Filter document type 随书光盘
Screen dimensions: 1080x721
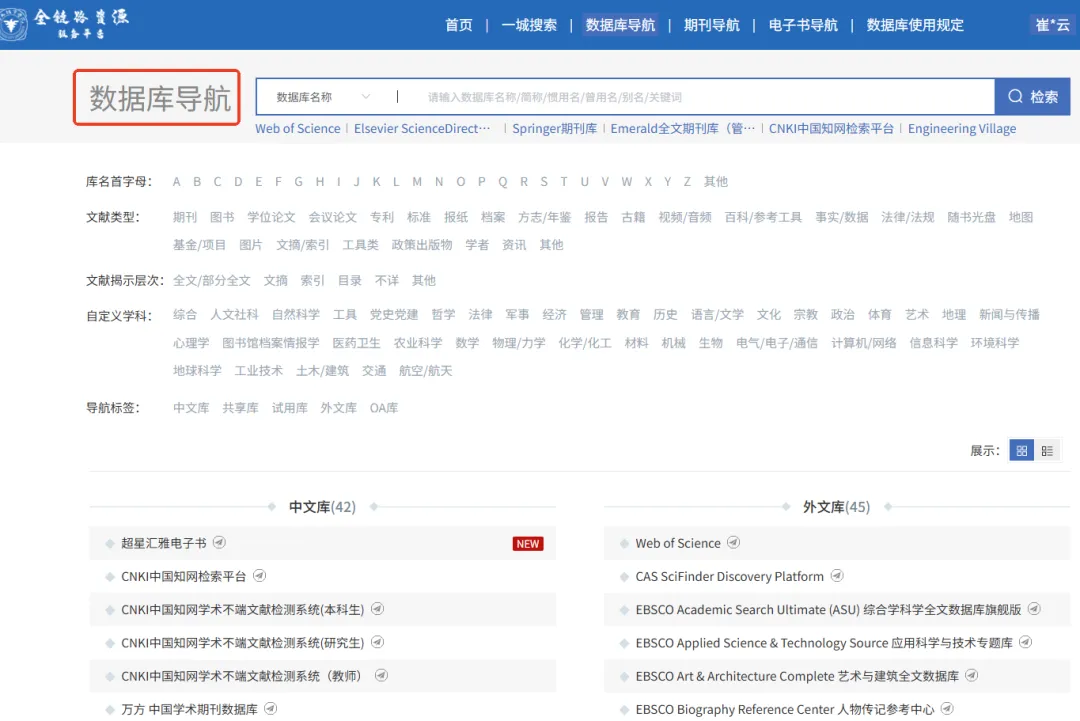click(x=971, y=218)
